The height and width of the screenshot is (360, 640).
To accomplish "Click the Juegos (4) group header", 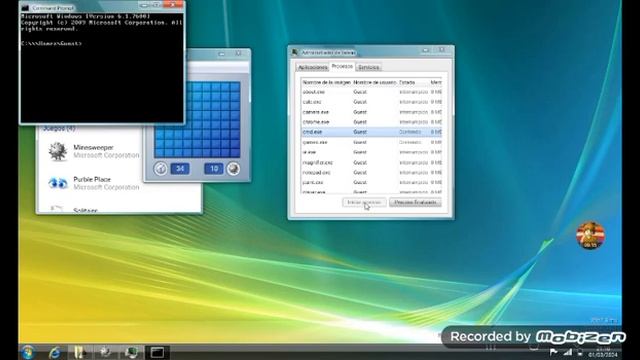I will 59,128.
